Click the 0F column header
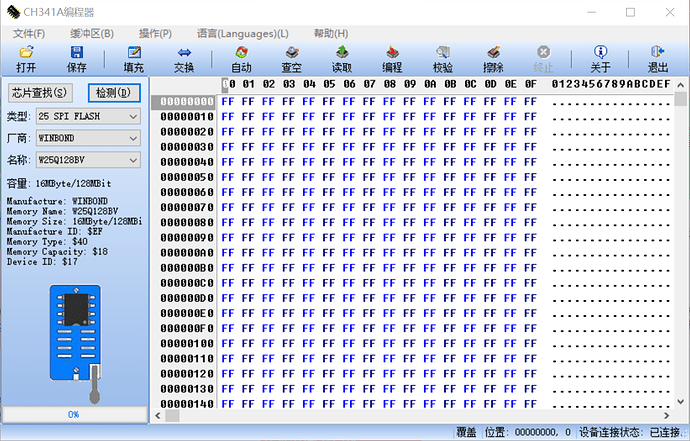The height and width of the screenshot is (441, 690). [x=531, y=84]
